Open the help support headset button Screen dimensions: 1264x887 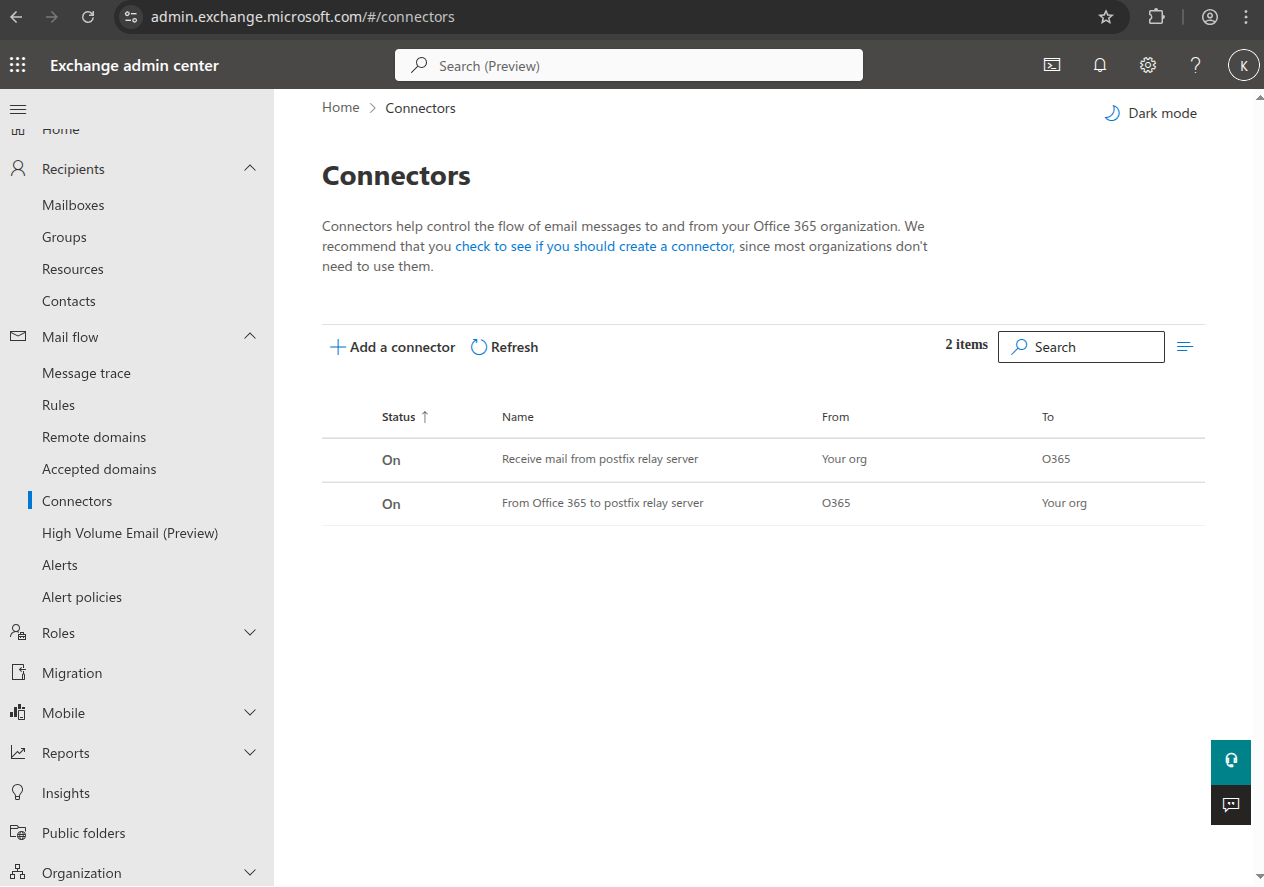pos(1231,761)
